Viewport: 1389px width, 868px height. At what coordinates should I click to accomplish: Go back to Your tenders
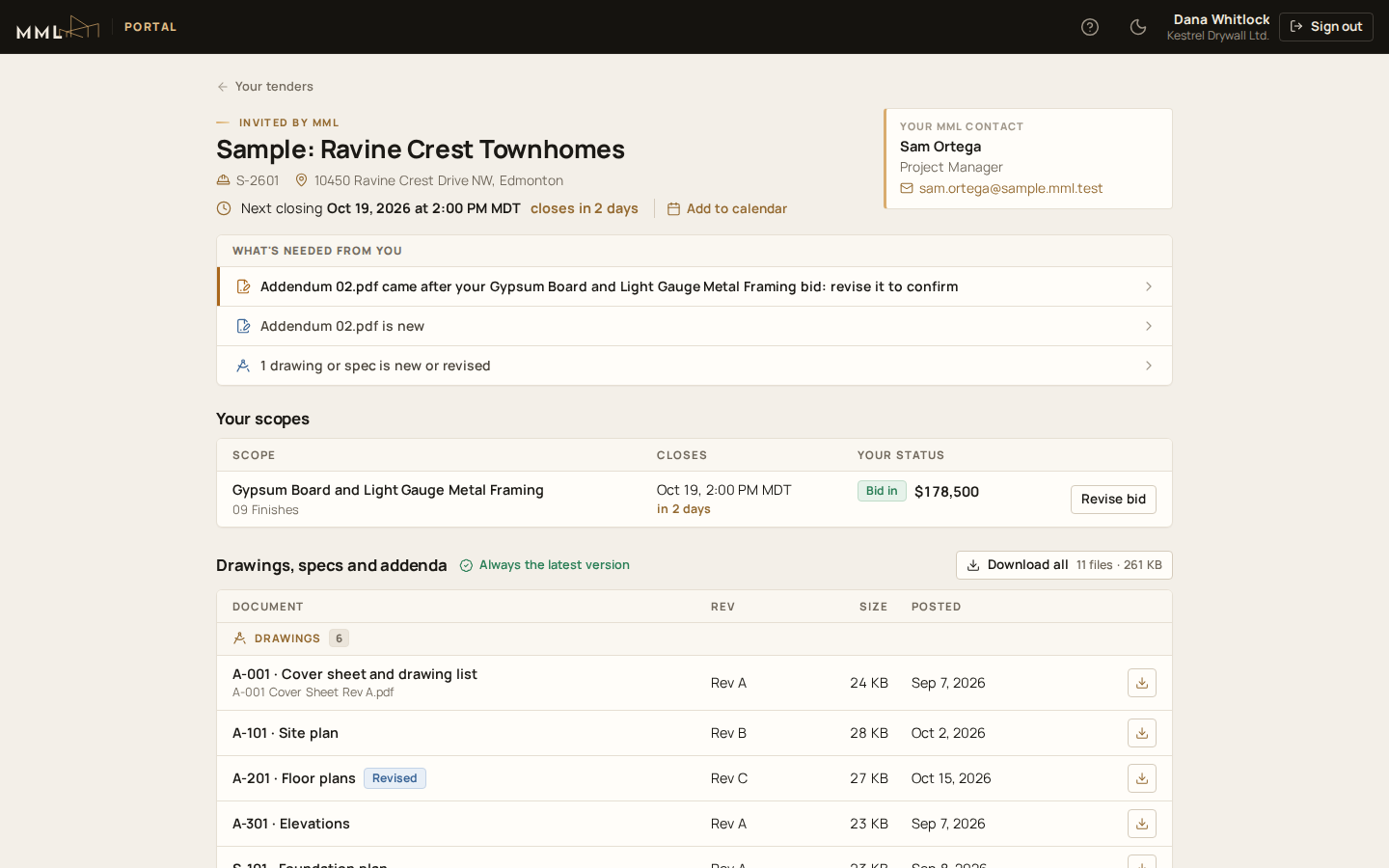click(x=265, y=87)
